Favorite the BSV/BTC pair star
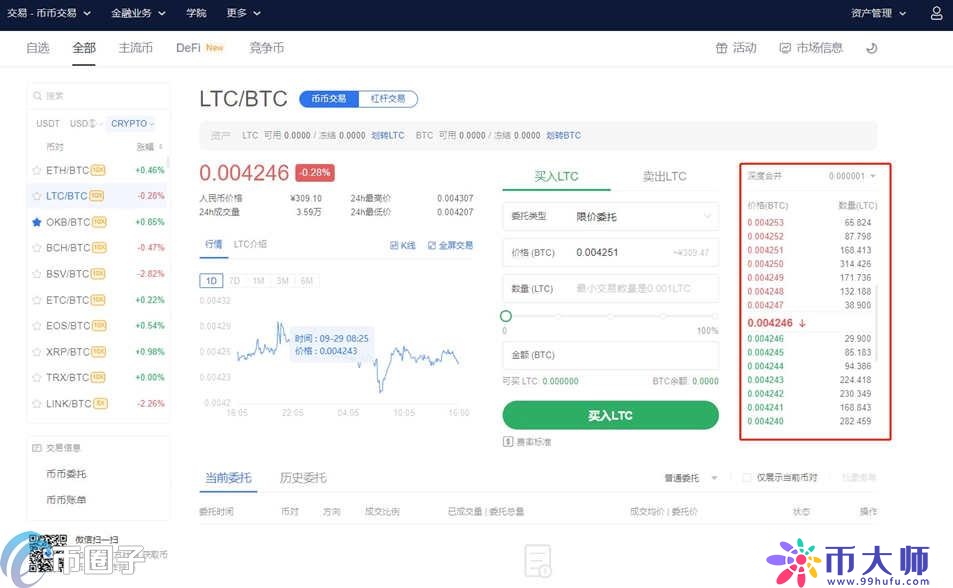953x588 pixels. point(36,274)
